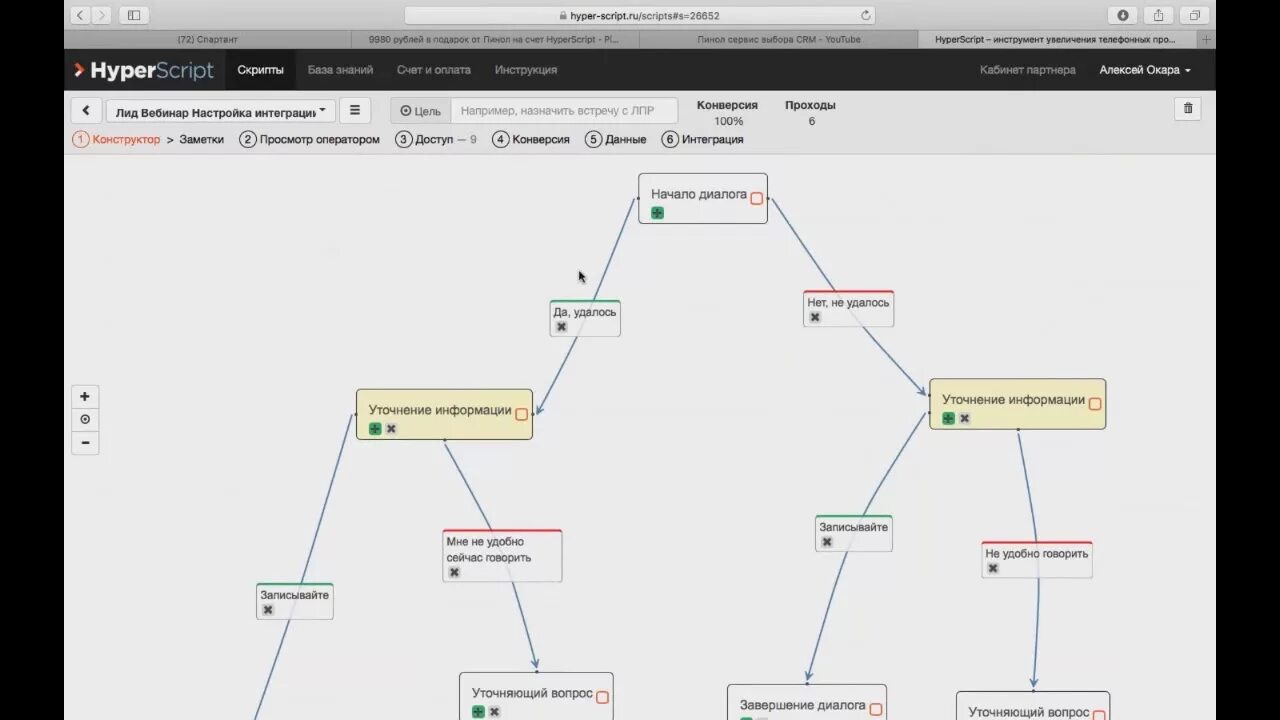The height and width of the screenshot is (720, 1280).
Task: Select the Начало диалога node text
Action: click(699, 194)
